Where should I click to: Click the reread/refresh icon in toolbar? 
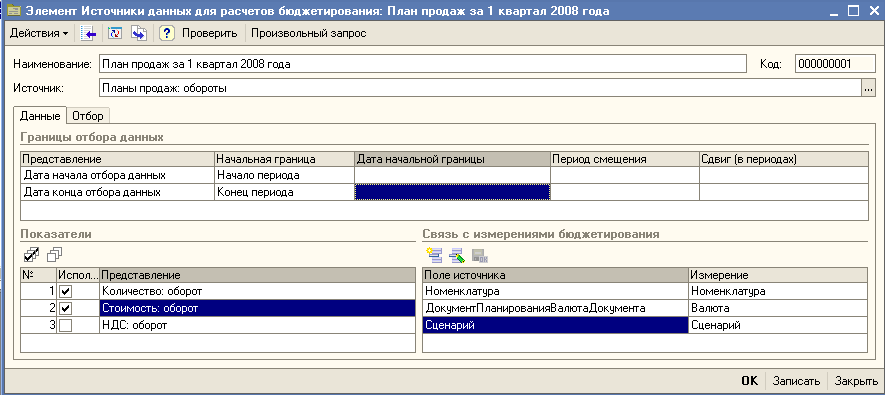click(115, 33)
